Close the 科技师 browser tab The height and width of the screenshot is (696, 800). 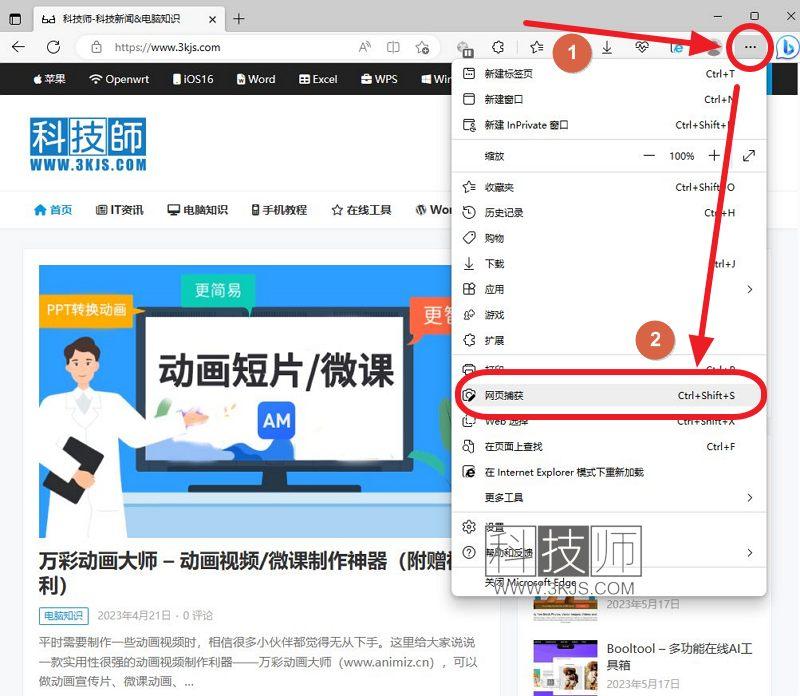point(212,19)
